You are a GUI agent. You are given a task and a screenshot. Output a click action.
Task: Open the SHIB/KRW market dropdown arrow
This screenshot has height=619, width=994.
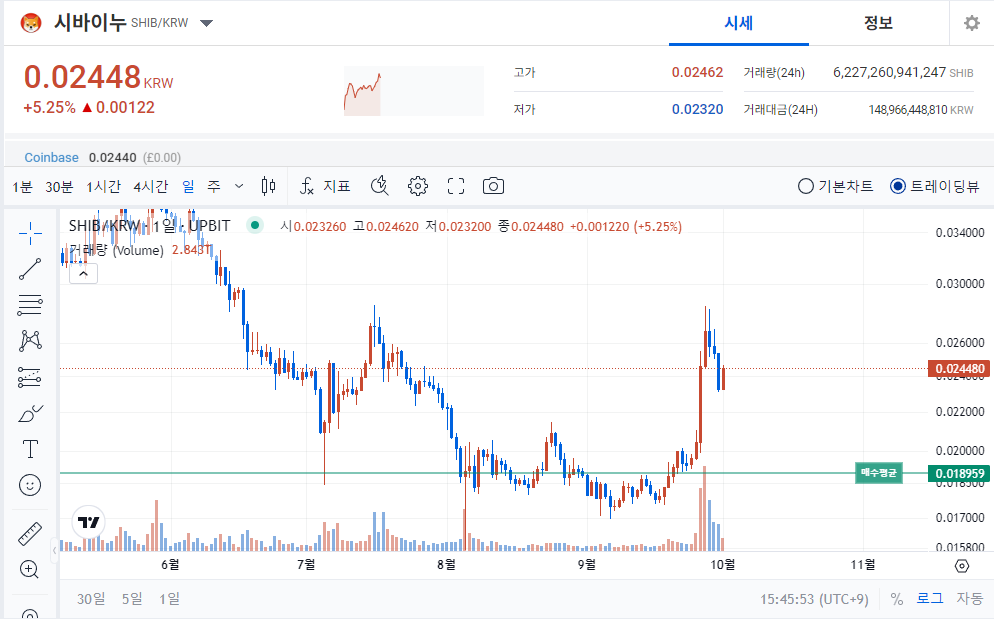[x=206, y=23]
